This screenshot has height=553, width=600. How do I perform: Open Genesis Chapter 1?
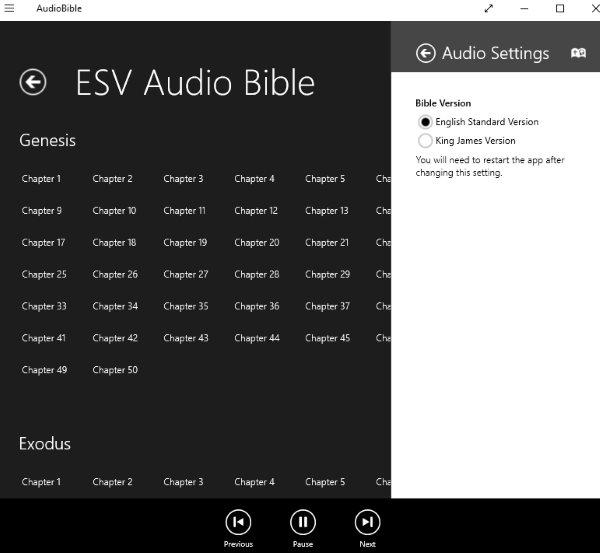tap(41, 179)
